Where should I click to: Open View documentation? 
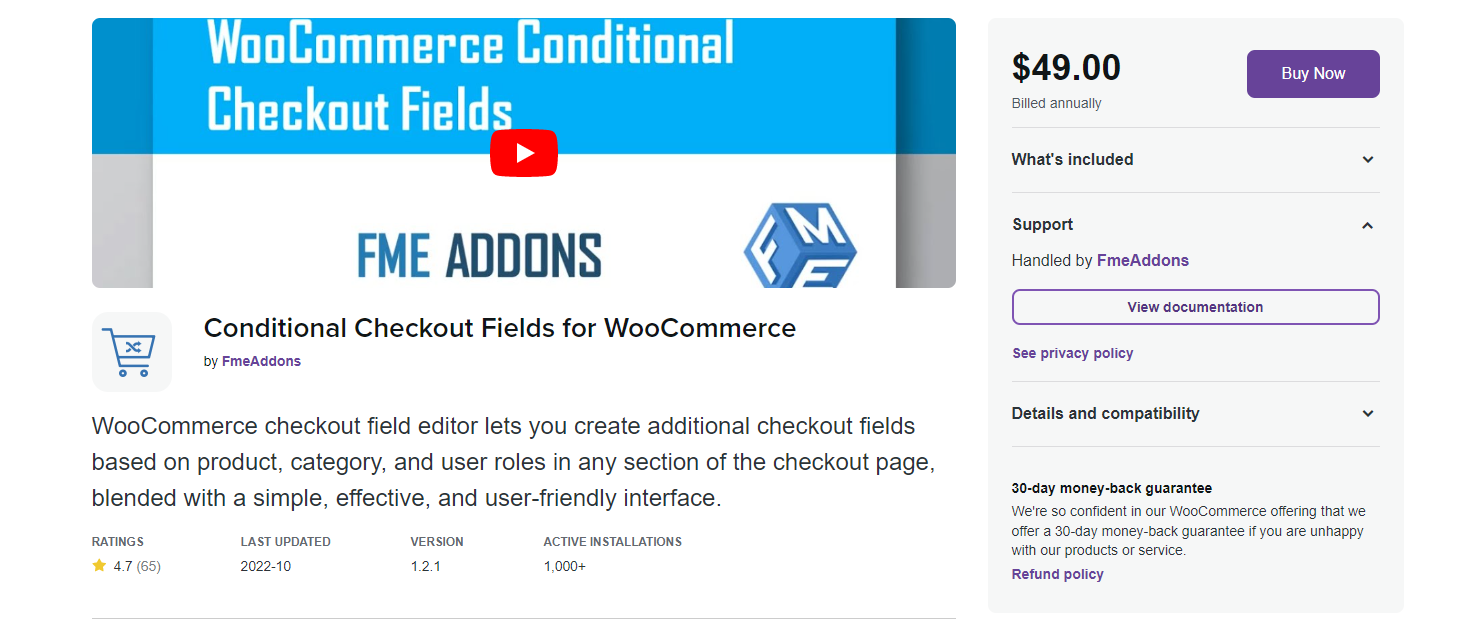pos(1195,306)
